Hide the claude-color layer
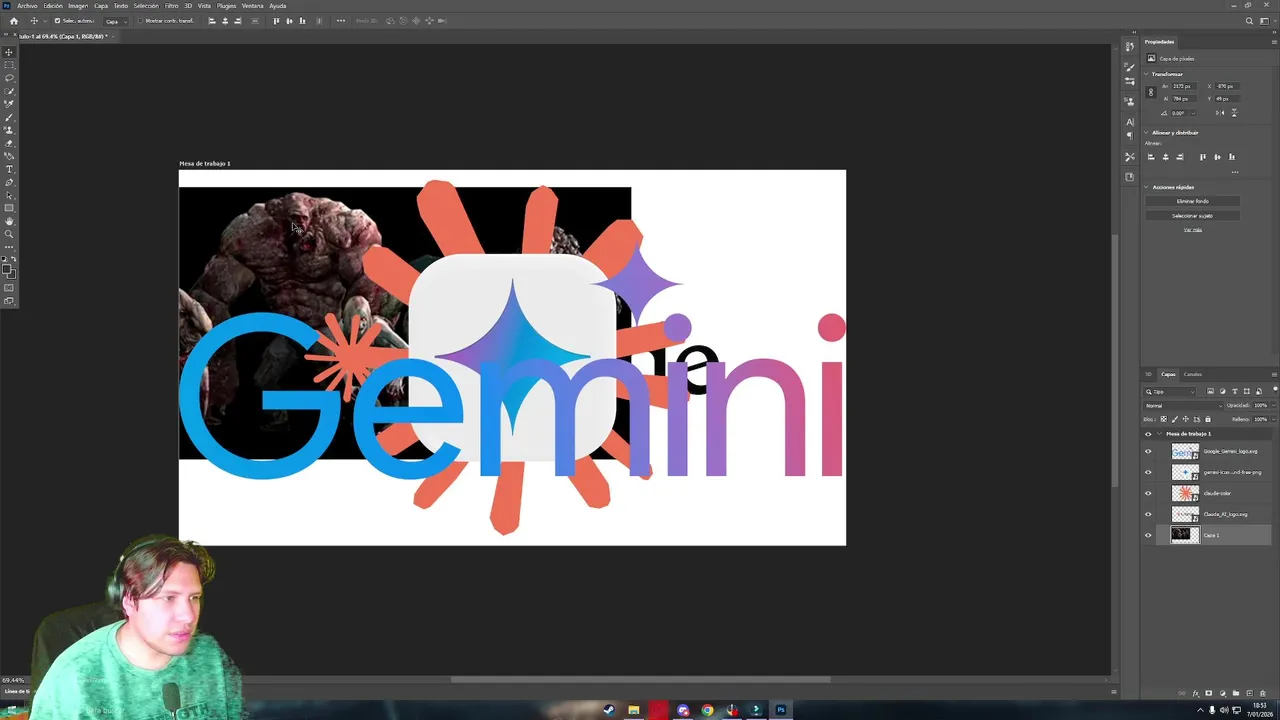 coord(1148,493)
